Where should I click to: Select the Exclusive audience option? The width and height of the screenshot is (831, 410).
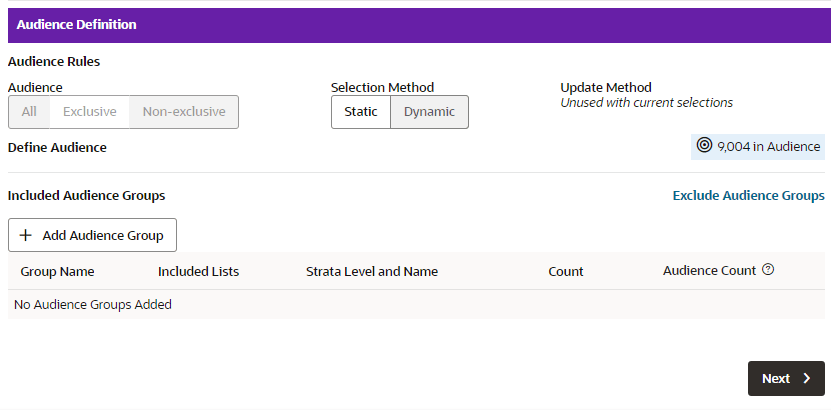click(90, 112)
